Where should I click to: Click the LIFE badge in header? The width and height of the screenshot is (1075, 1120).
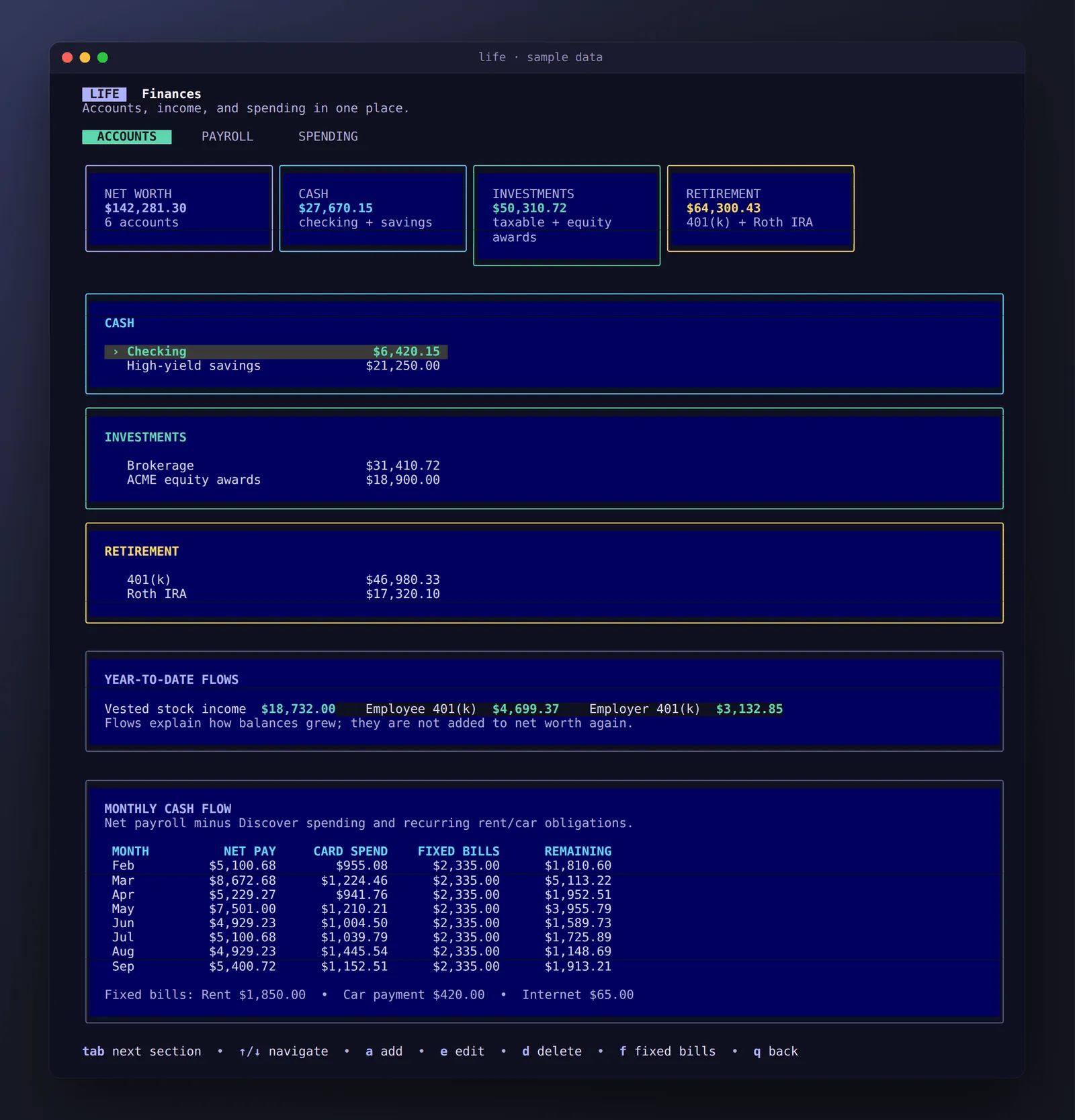104,94
